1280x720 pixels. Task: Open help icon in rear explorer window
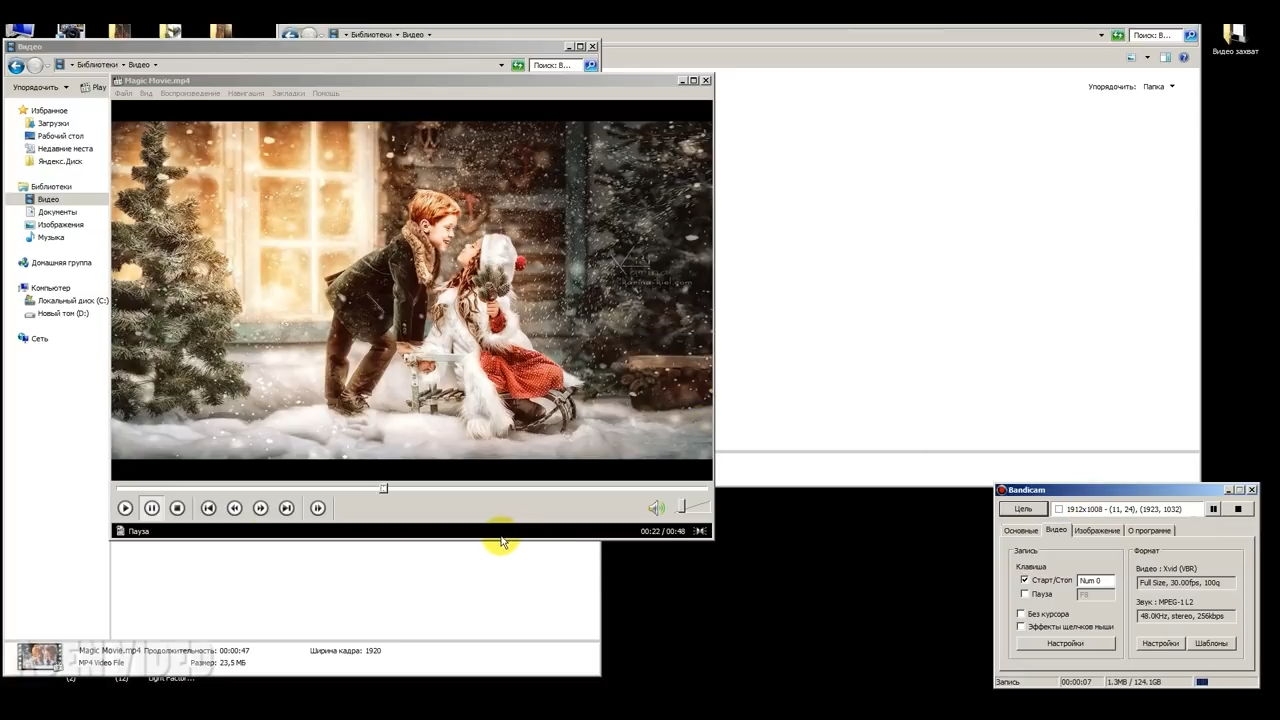(1184, 58)
